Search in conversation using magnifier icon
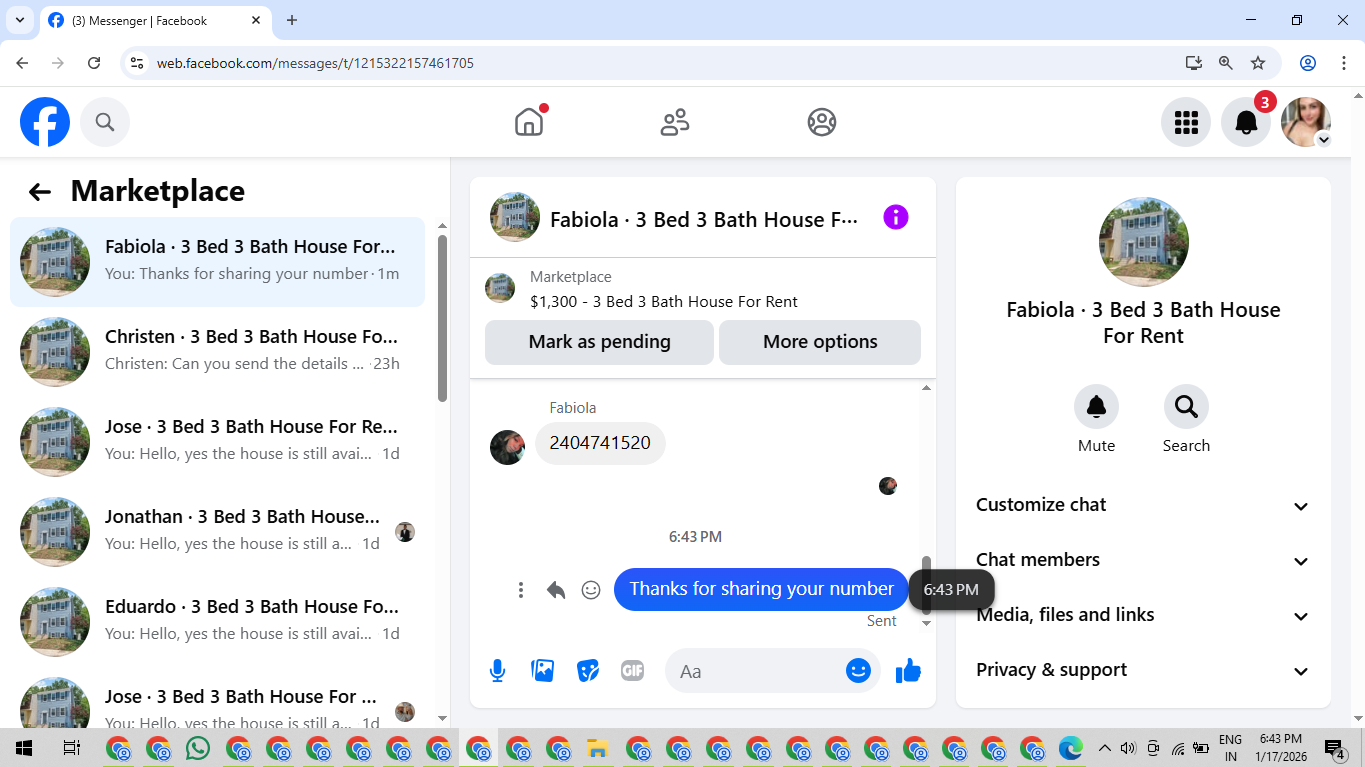Image resolution: width=1365 pixels, height=767 pixels. point(1186,406)
